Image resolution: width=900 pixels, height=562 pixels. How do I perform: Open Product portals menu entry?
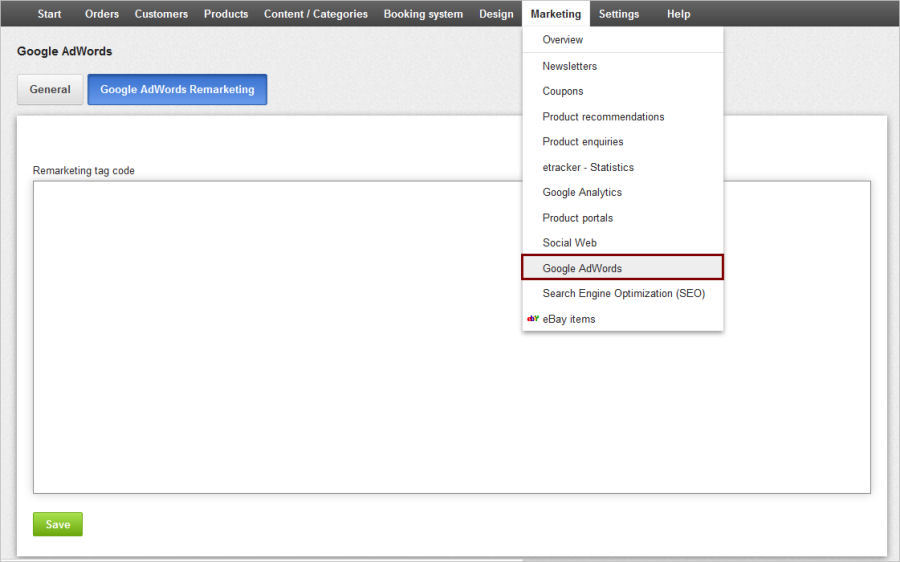pyautogui.click(x=623, y=218)
